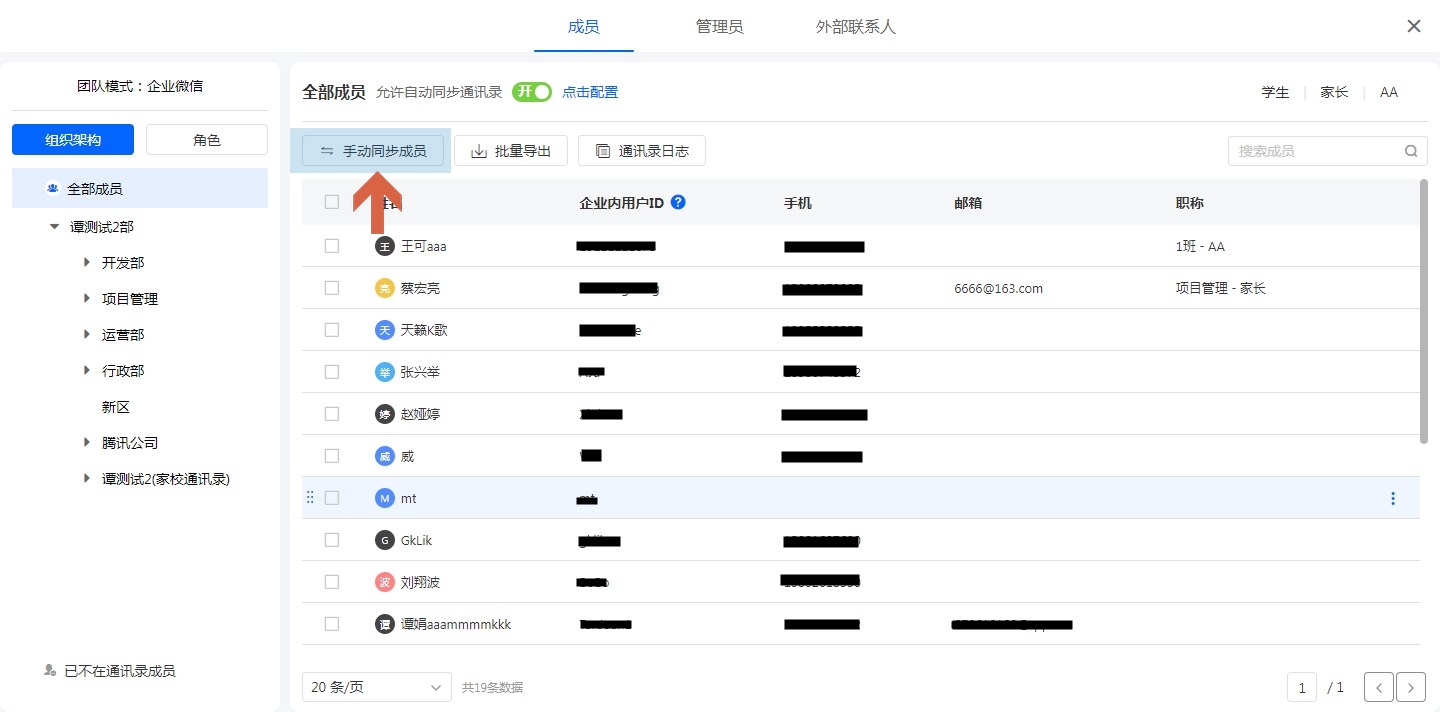
Task: Close the member management dialog
Action: pos(1414,27)
